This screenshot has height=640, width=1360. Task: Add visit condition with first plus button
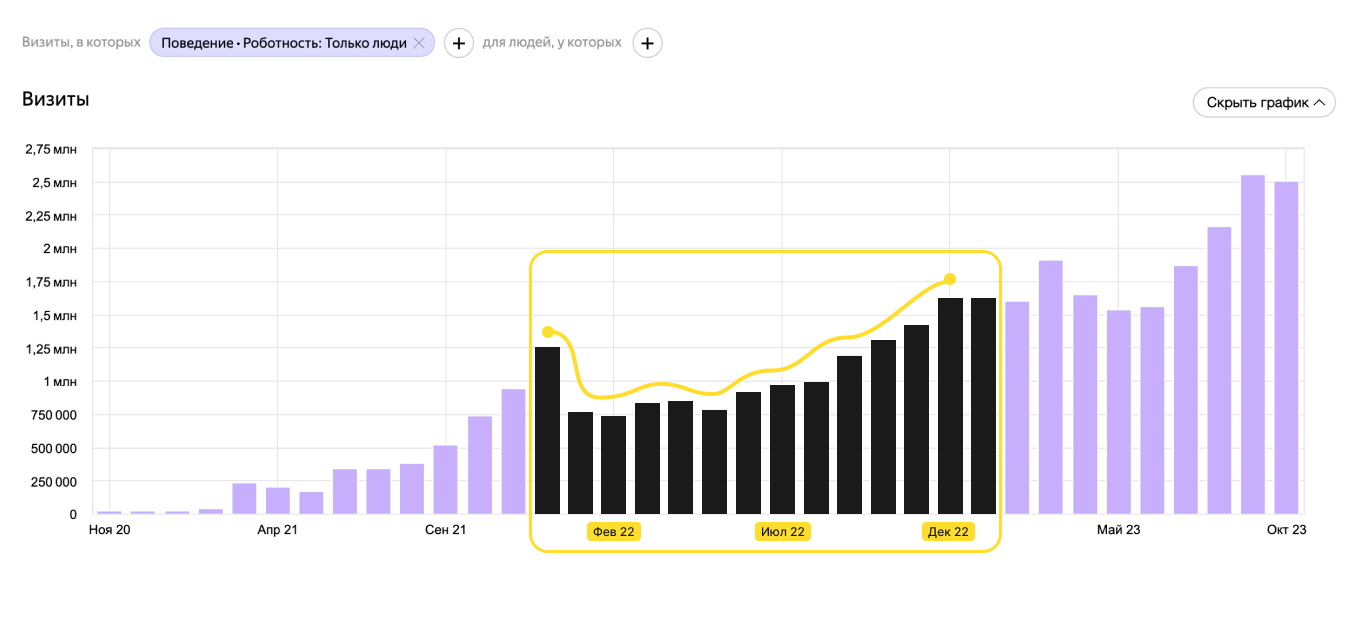(x=459, y=43)
